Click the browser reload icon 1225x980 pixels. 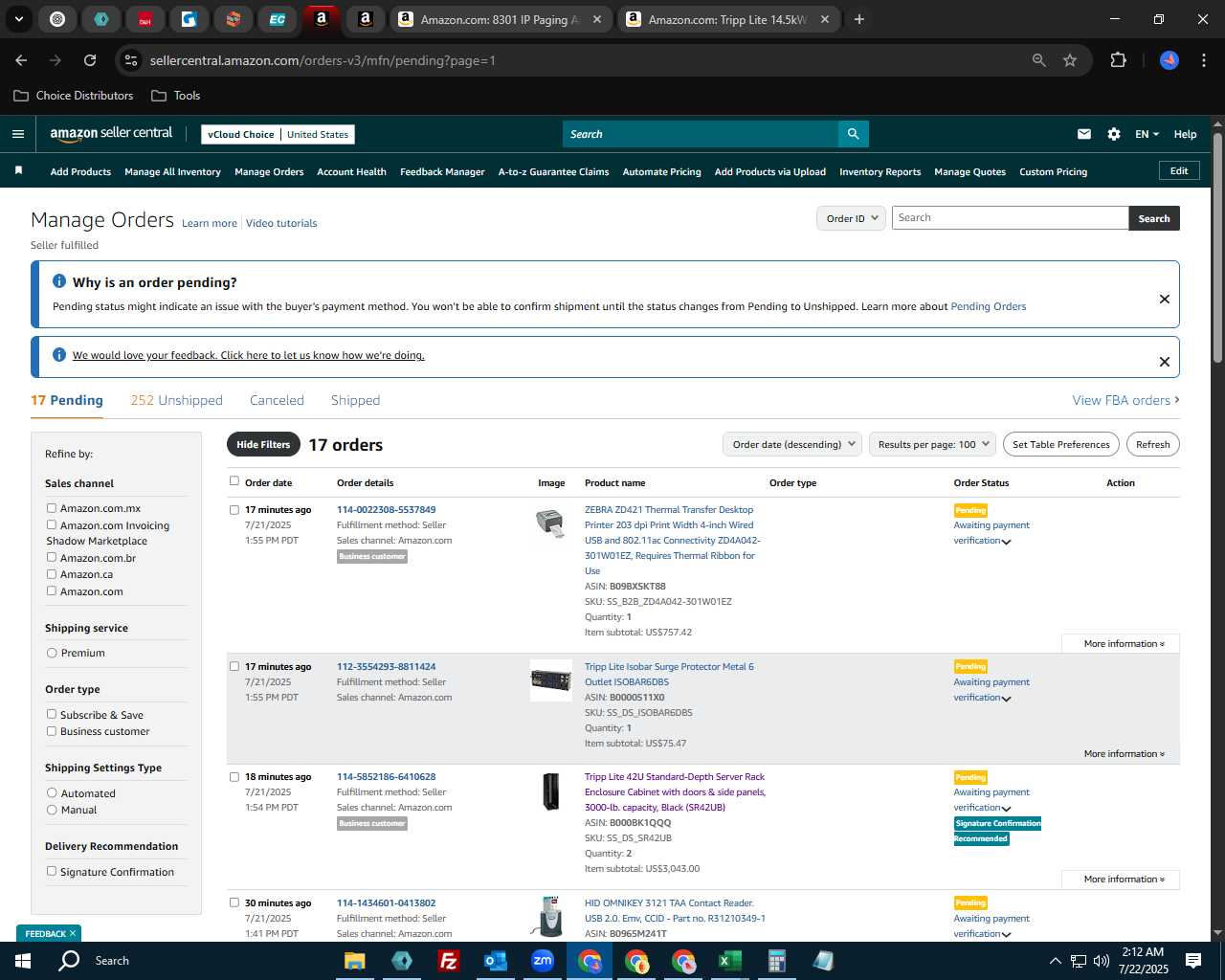(x=90, y=60)
